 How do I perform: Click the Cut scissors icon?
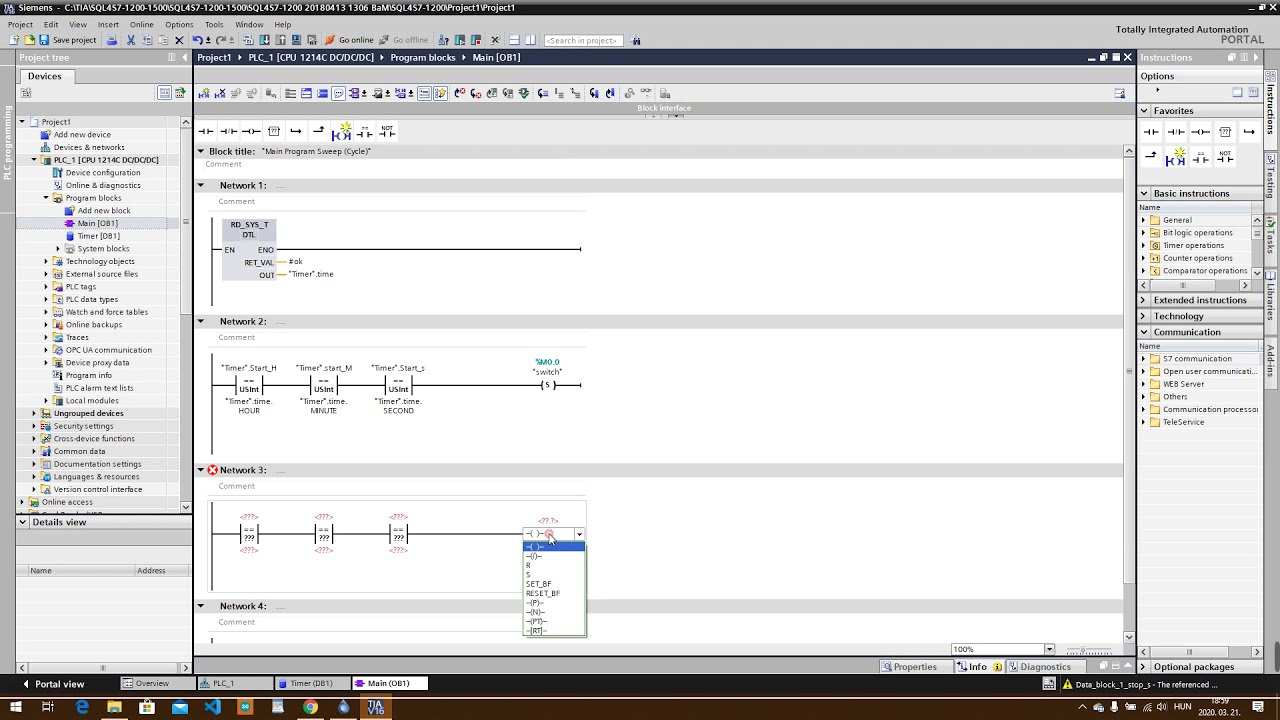(130, 40)
